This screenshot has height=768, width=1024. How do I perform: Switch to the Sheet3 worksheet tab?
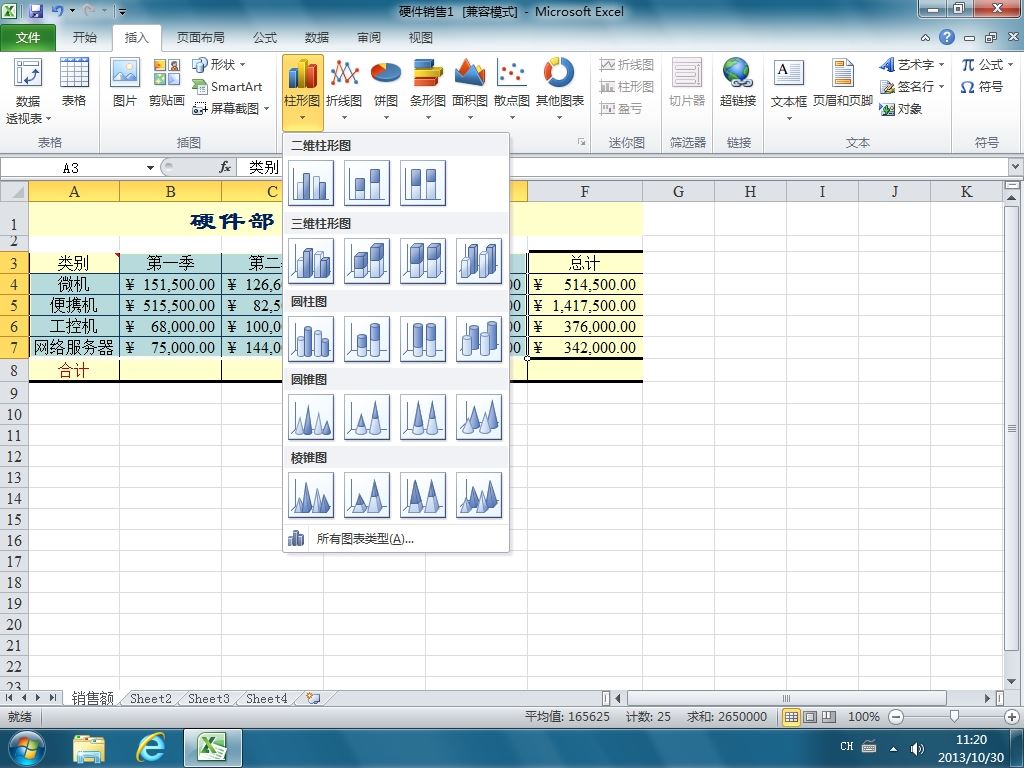click(x=209, y=699)
